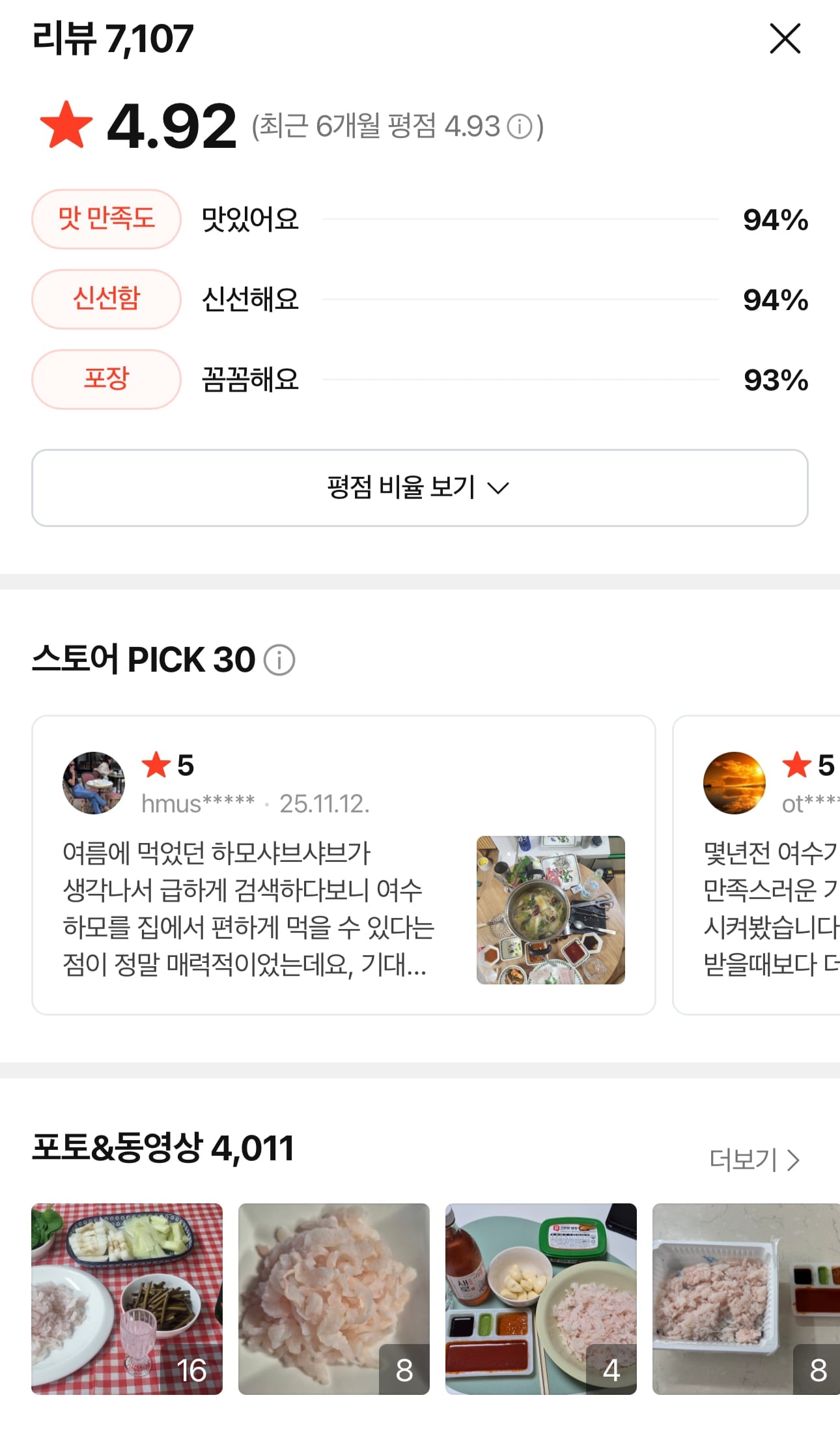Tap the red star rating icon
This screenshot has width=840, height=1434.
point(66,124)
